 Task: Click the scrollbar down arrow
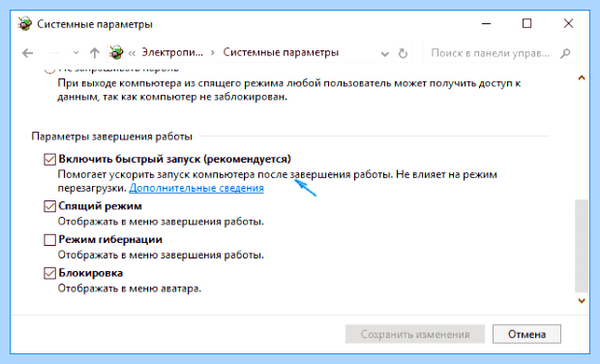tap(582, 301)
